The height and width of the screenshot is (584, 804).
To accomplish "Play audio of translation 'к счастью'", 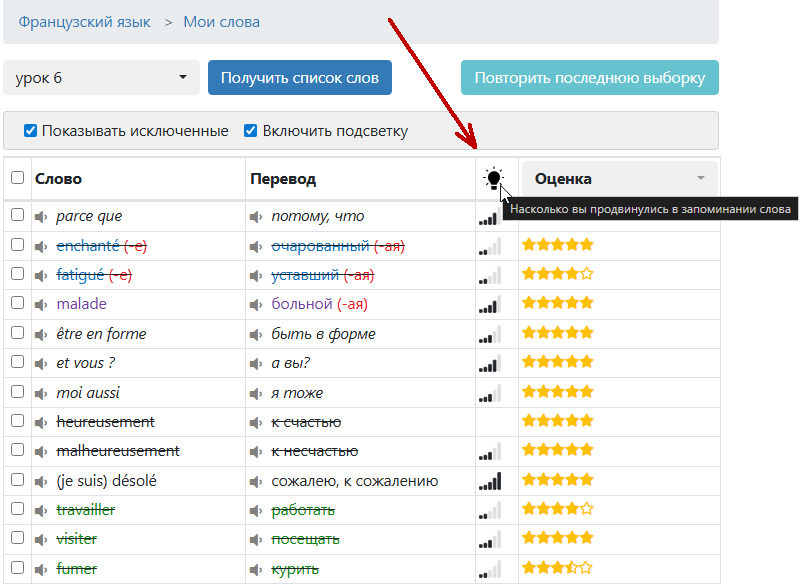I will (256, 422).
